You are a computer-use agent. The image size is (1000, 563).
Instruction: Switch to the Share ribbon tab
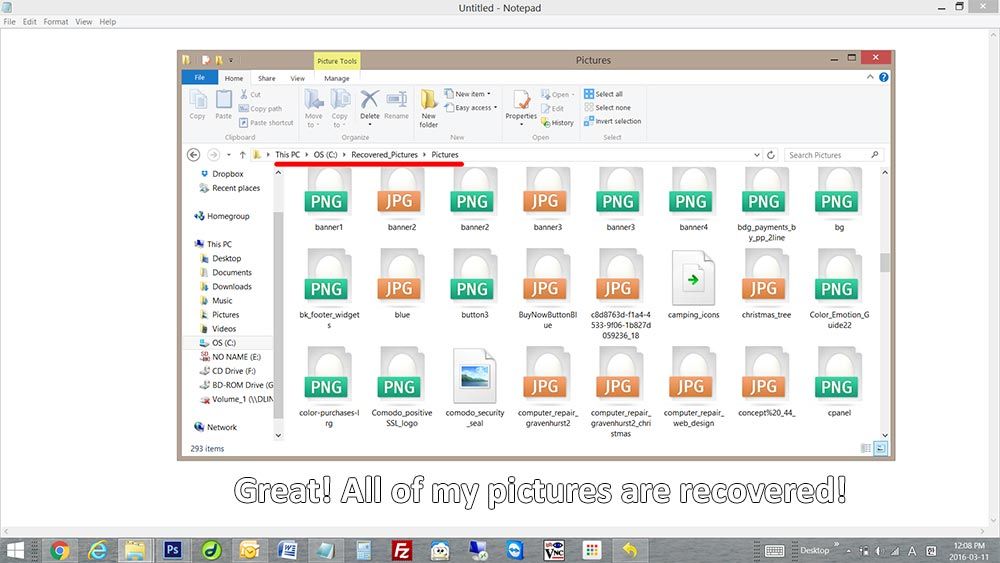tap(267, 78)
